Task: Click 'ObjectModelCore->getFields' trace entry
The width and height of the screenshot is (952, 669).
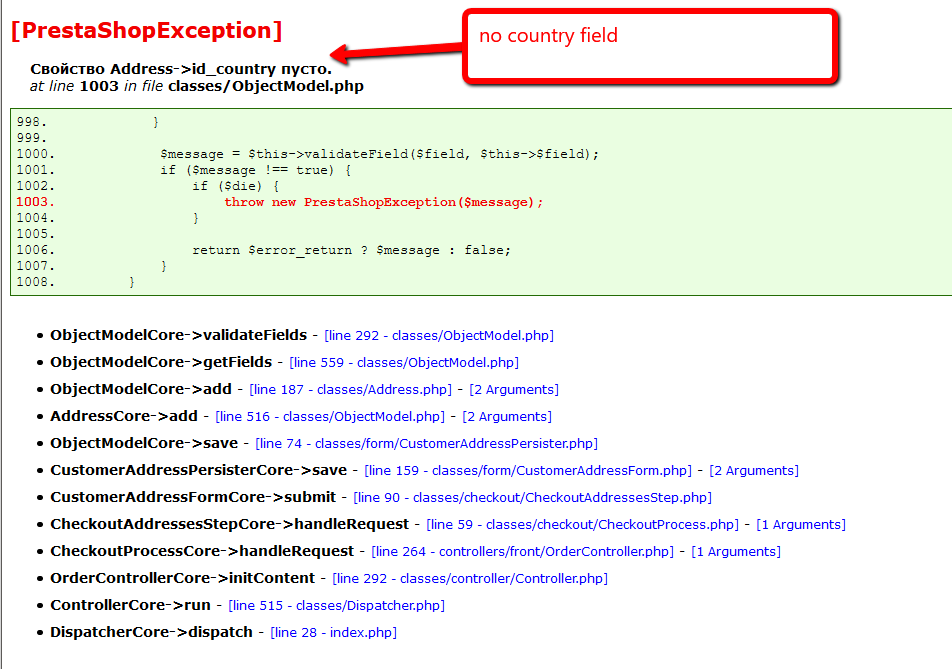Action: [161, 362]
